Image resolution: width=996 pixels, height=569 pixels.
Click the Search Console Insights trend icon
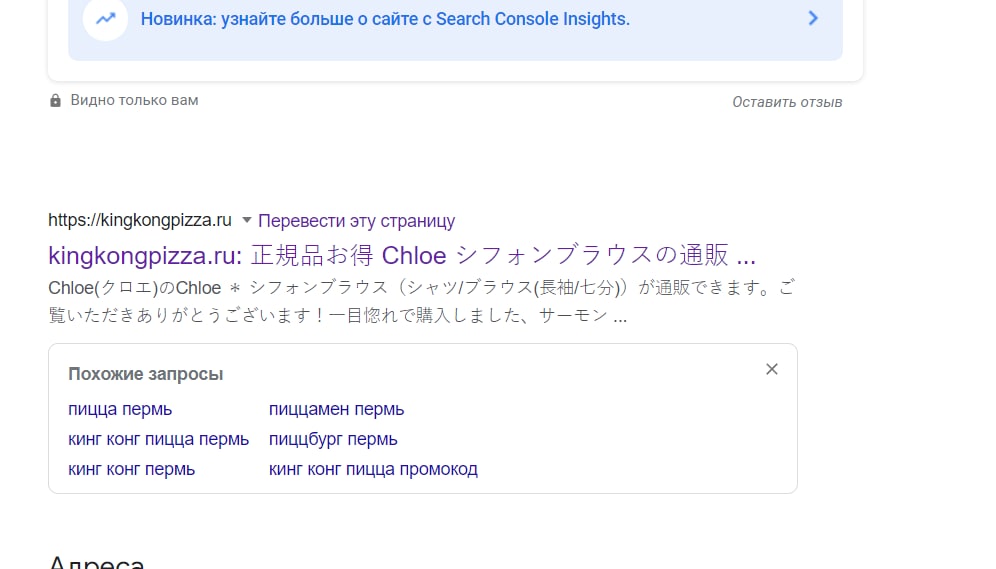(x=105, y=18)
